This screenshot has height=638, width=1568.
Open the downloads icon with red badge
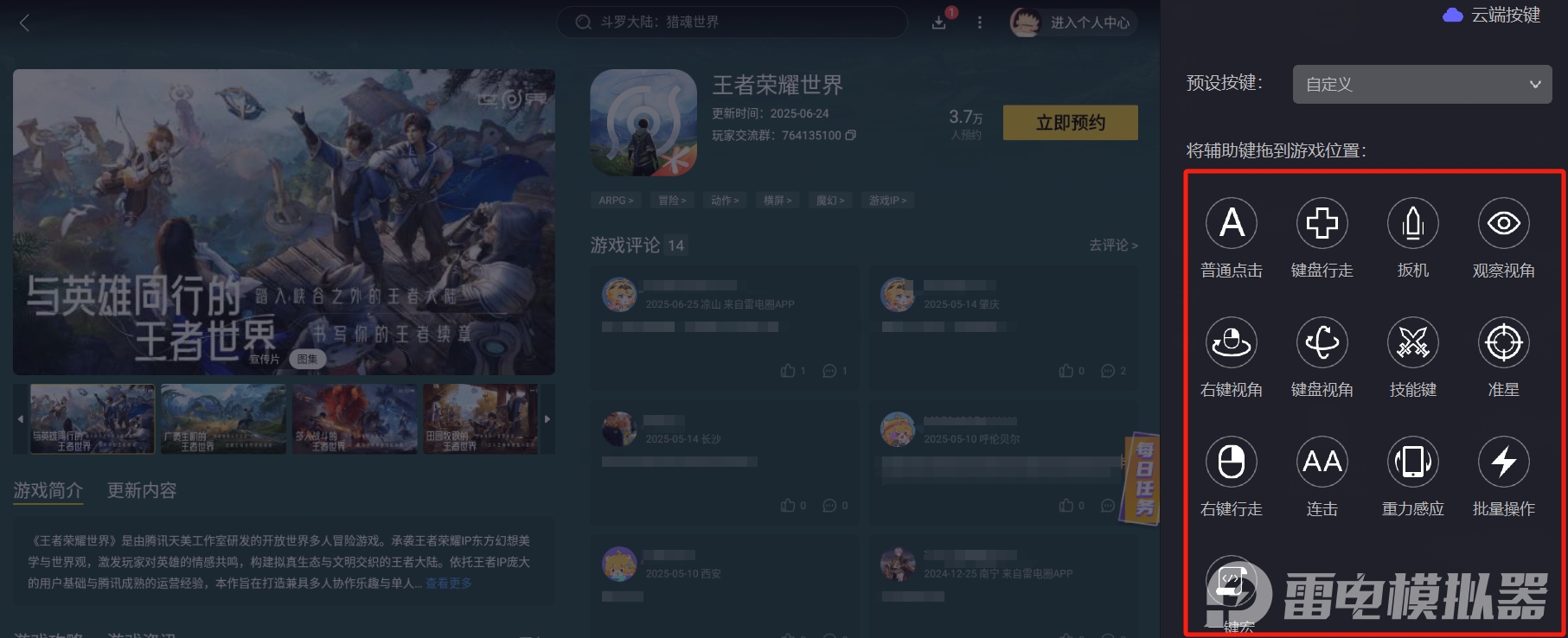point(939,22)
